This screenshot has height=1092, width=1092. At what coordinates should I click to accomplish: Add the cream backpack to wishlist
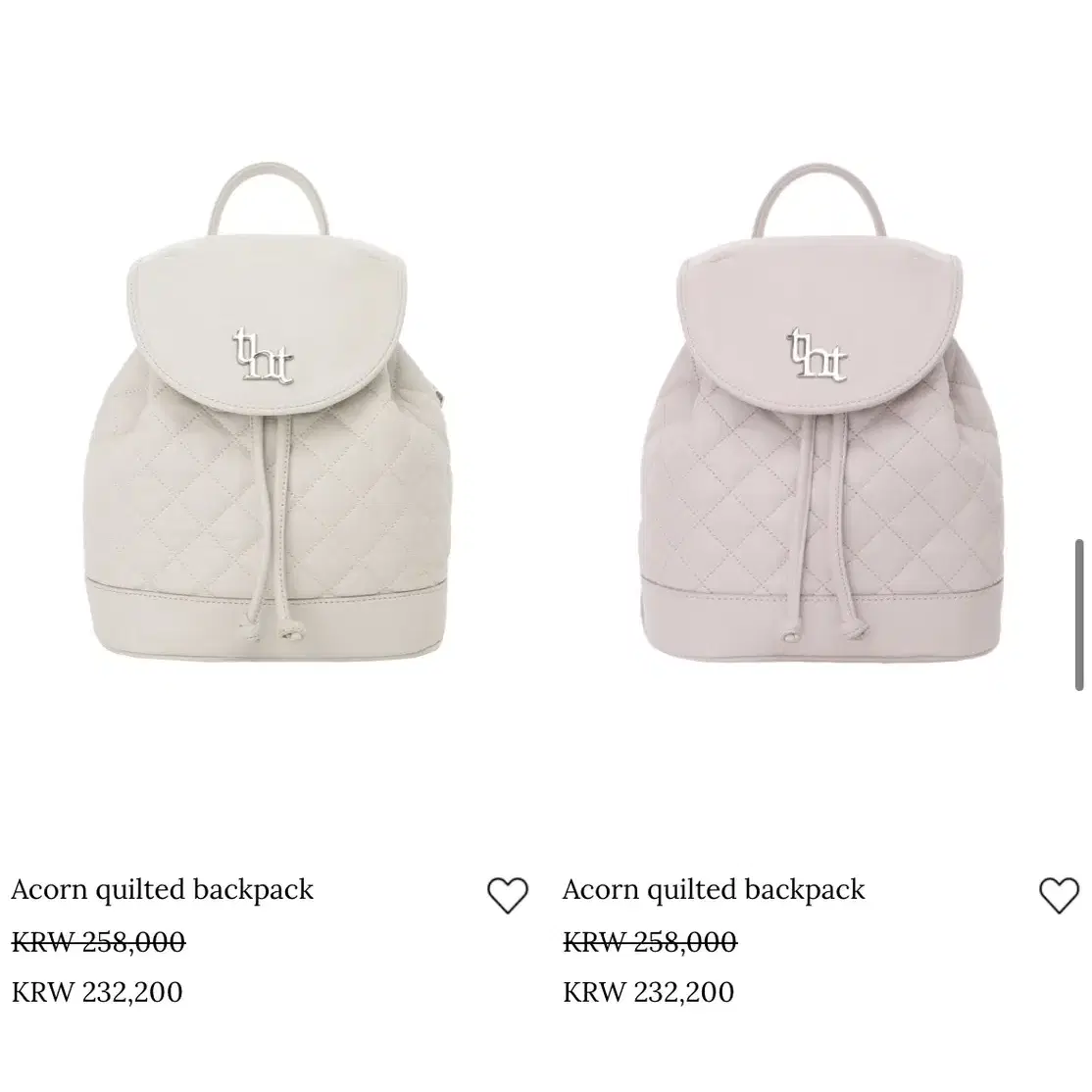(x=508, y=895)
